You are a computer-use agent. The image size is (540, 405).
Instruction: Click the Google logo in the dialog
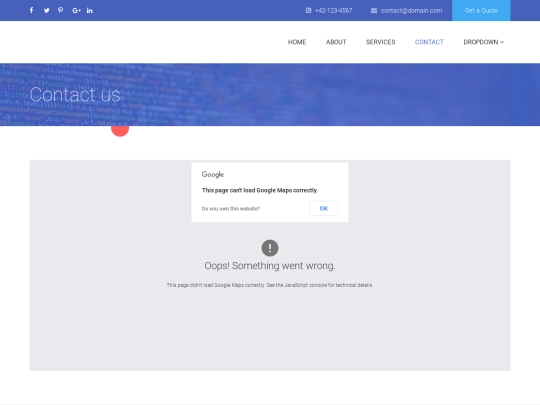point(213,174)
